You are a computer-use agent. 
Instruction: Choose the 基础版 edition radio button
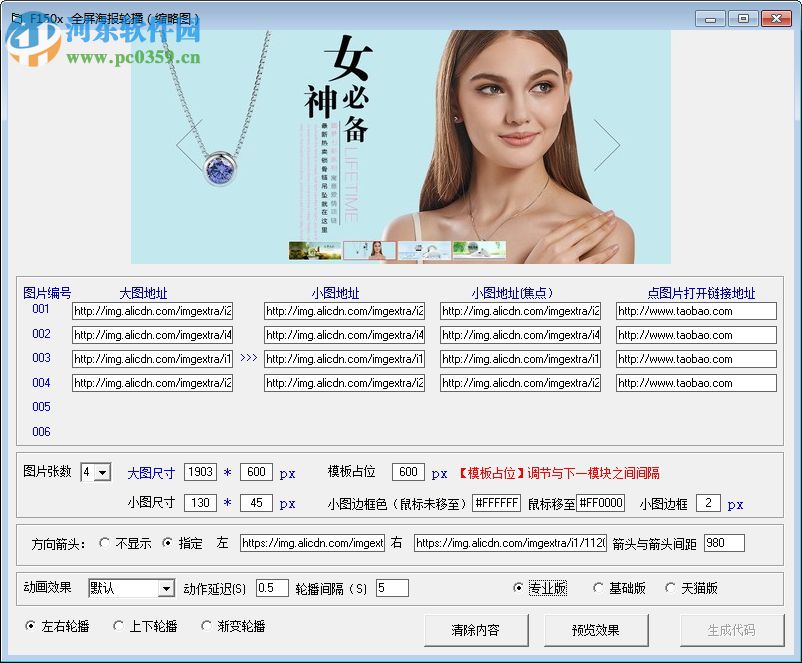click(x=599, y=588)
